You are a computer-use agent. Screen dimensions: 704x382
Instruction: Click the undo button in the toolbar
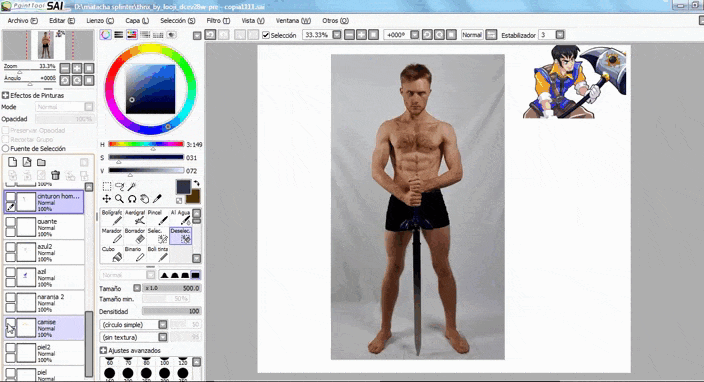pyautogui.click(x=210, y=35)
